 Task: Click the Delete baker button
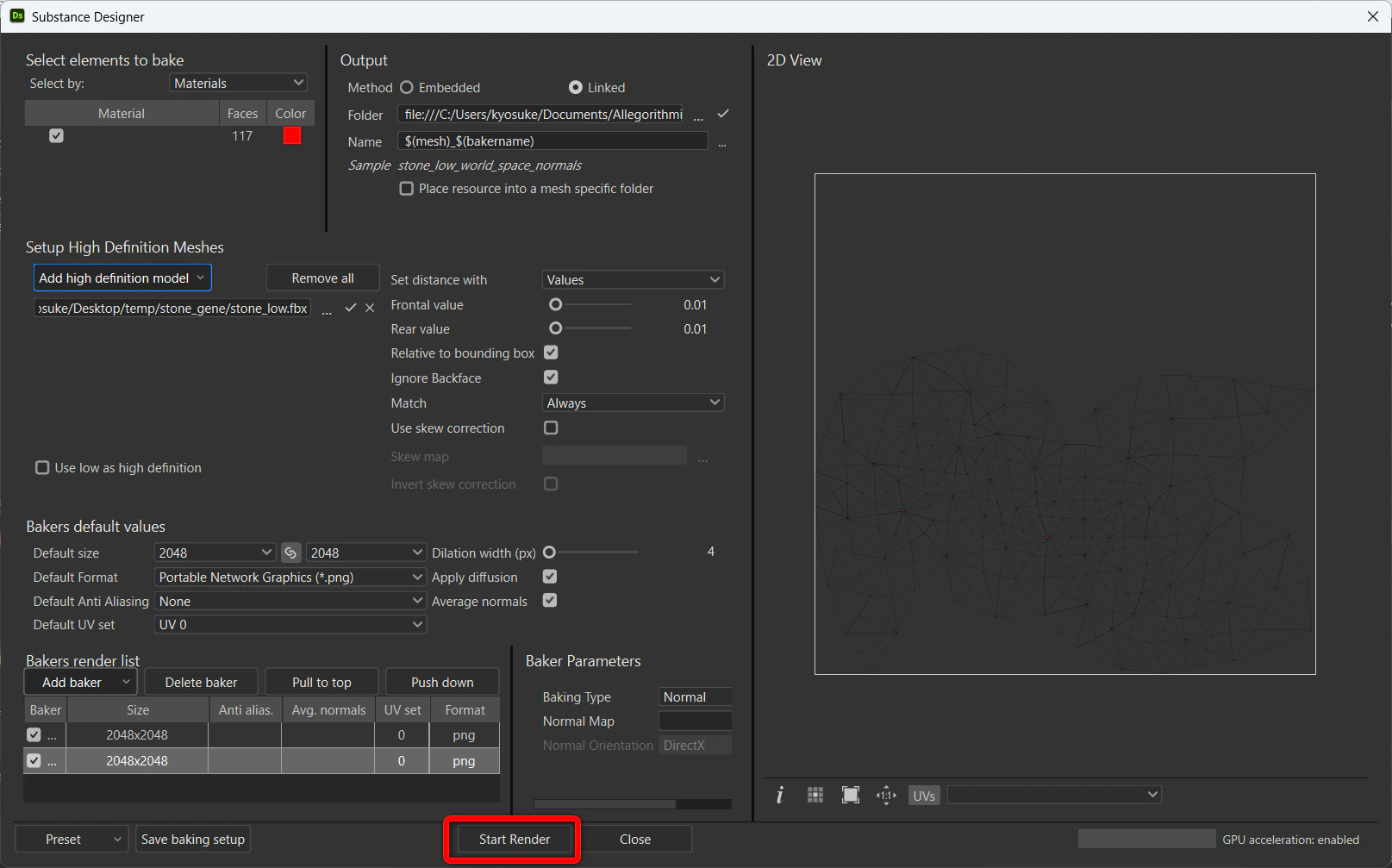pos(201,683)
